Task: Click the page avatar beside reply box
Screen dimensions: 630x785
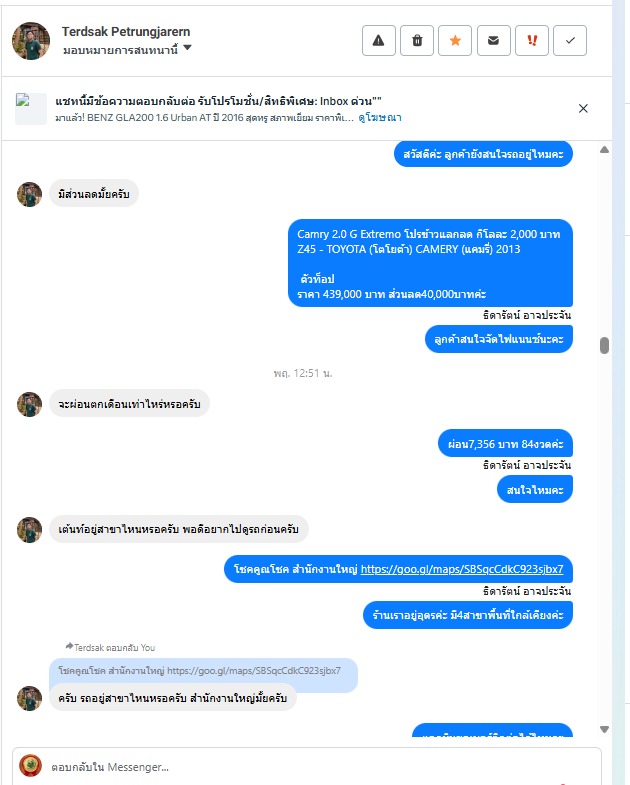Action: coord(30,766)
